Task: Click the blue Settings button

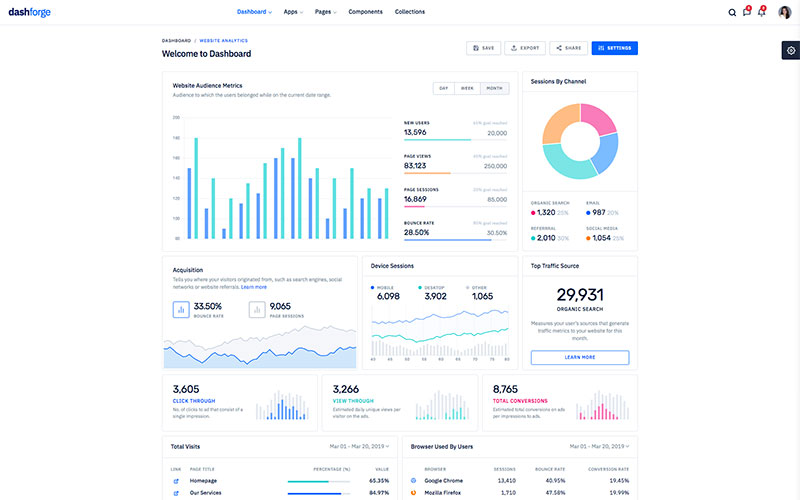Action: (x=614, y=48)
